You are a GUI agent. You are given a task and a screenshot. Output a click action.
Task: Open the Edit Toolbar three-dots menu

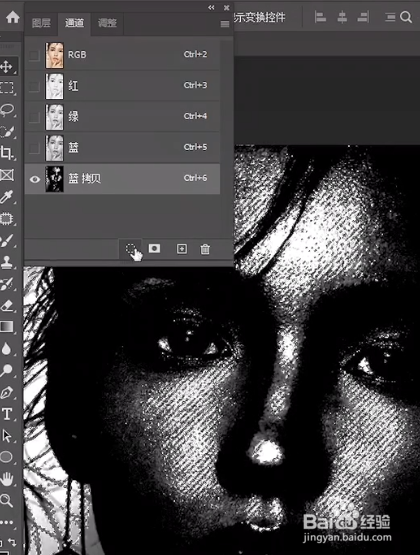coord(6,522)
